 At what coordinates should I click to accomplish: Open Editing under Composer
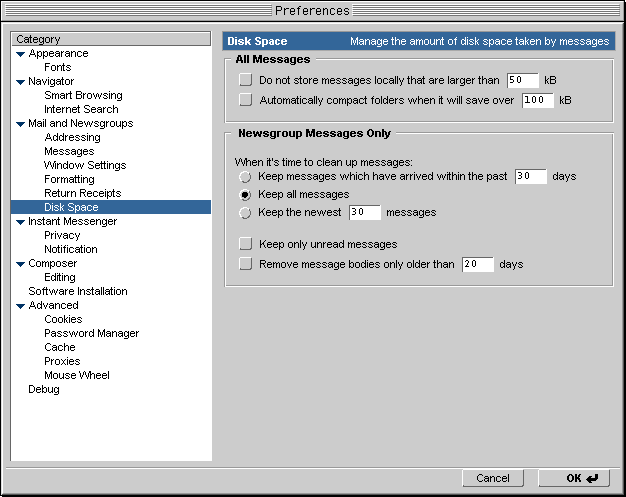[60, 277]
